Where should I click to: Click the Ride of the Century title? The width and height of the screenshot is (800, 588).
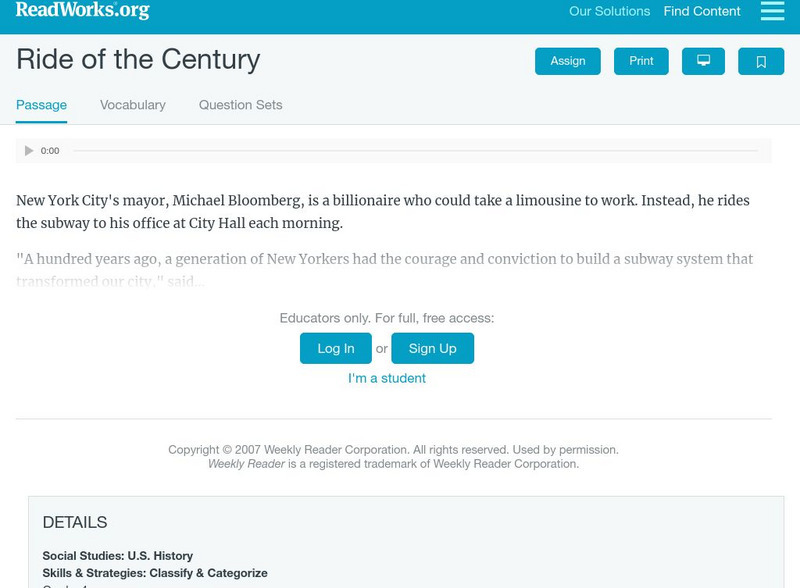click(x=138, y=59)
